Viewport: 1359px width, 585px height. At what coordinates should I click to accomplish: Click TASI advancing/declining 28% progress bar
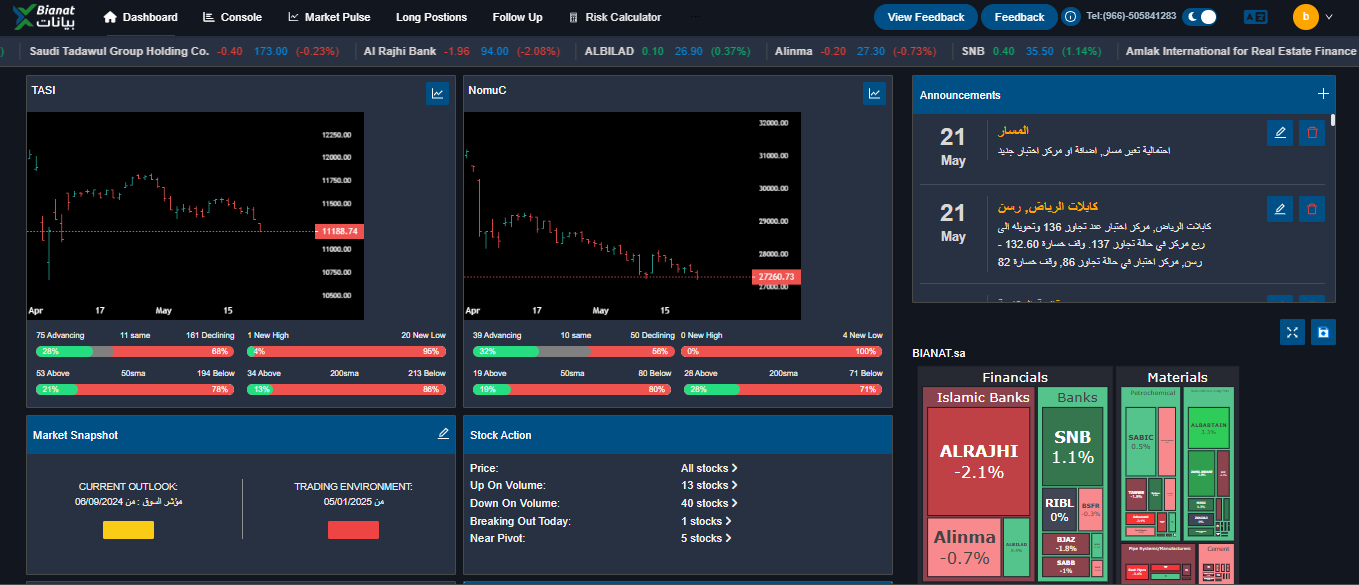(135, 352)
